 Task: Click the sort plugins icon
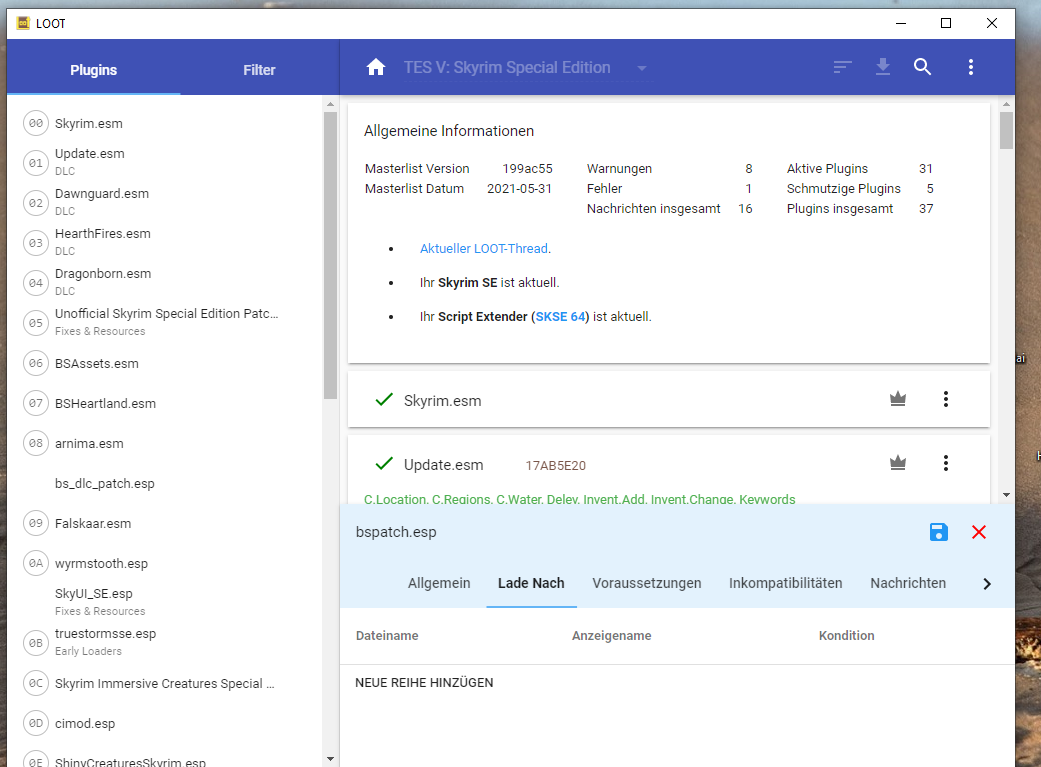pyautogui.click(x=843, y=67)
